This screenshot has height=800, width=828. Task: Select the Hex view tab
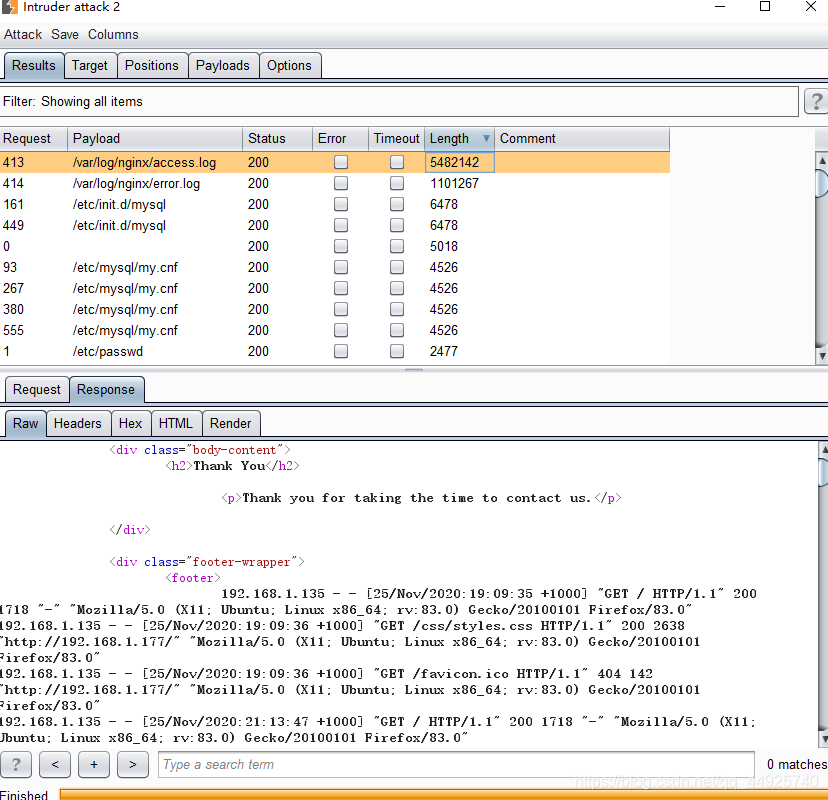pyautogui.click(x=130, y=423)
